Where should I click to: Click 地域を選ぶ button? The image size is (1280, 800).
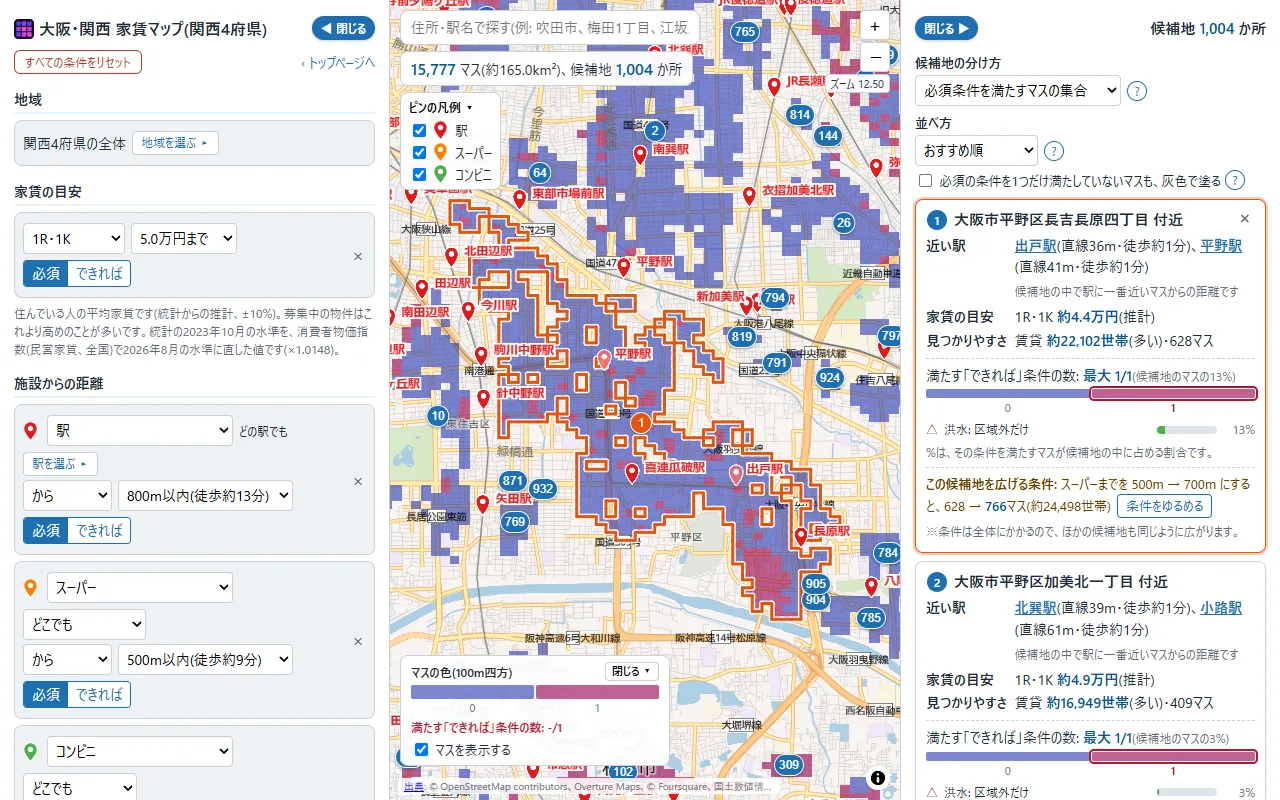pyautogui.click(x=175, y=143)
